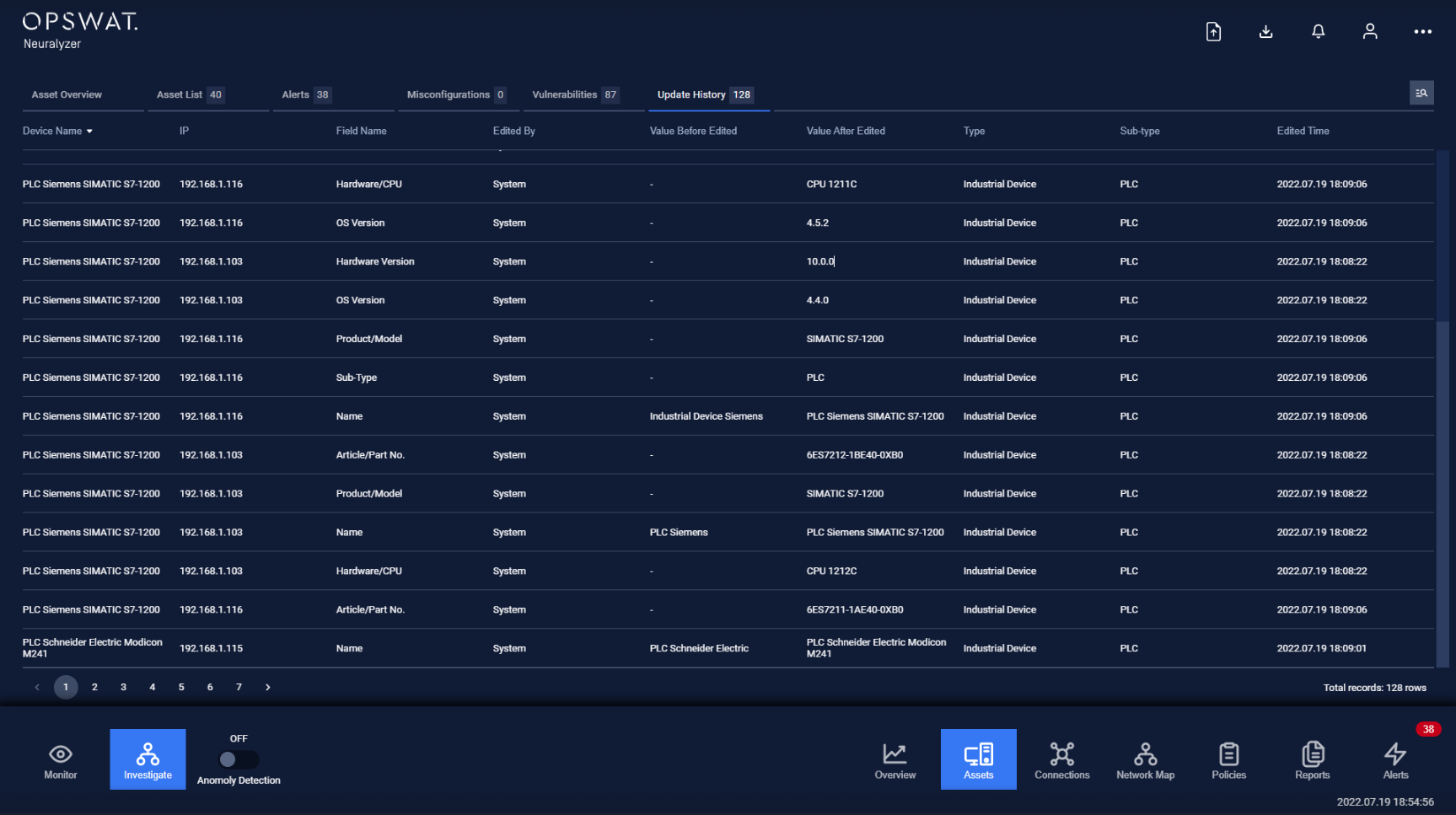Click the Hardware Version field name cell

point(375,261)
